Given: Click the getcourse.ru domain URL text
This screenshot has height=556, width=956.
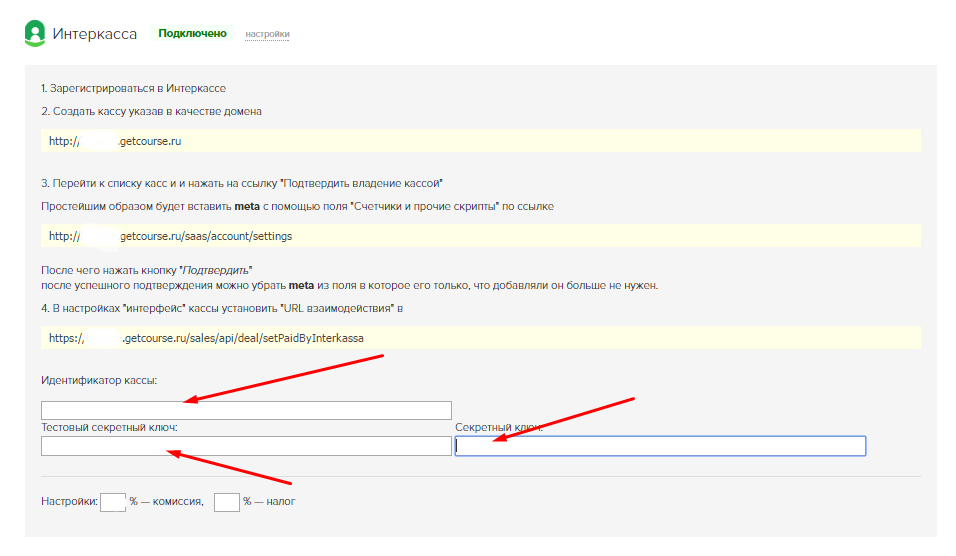Looking at the screenshot, I should 115,141.
